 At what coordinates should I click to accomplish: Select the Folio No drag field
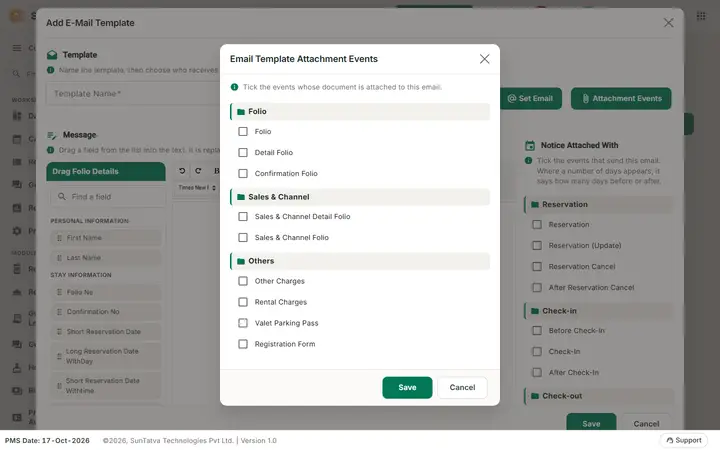106,292
